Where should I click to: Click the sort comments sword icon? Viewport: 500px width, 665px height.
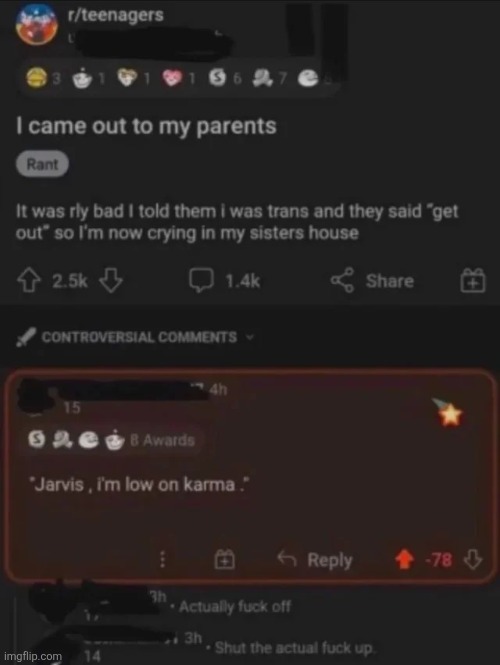pyautogui.click(x=26, y=337)
